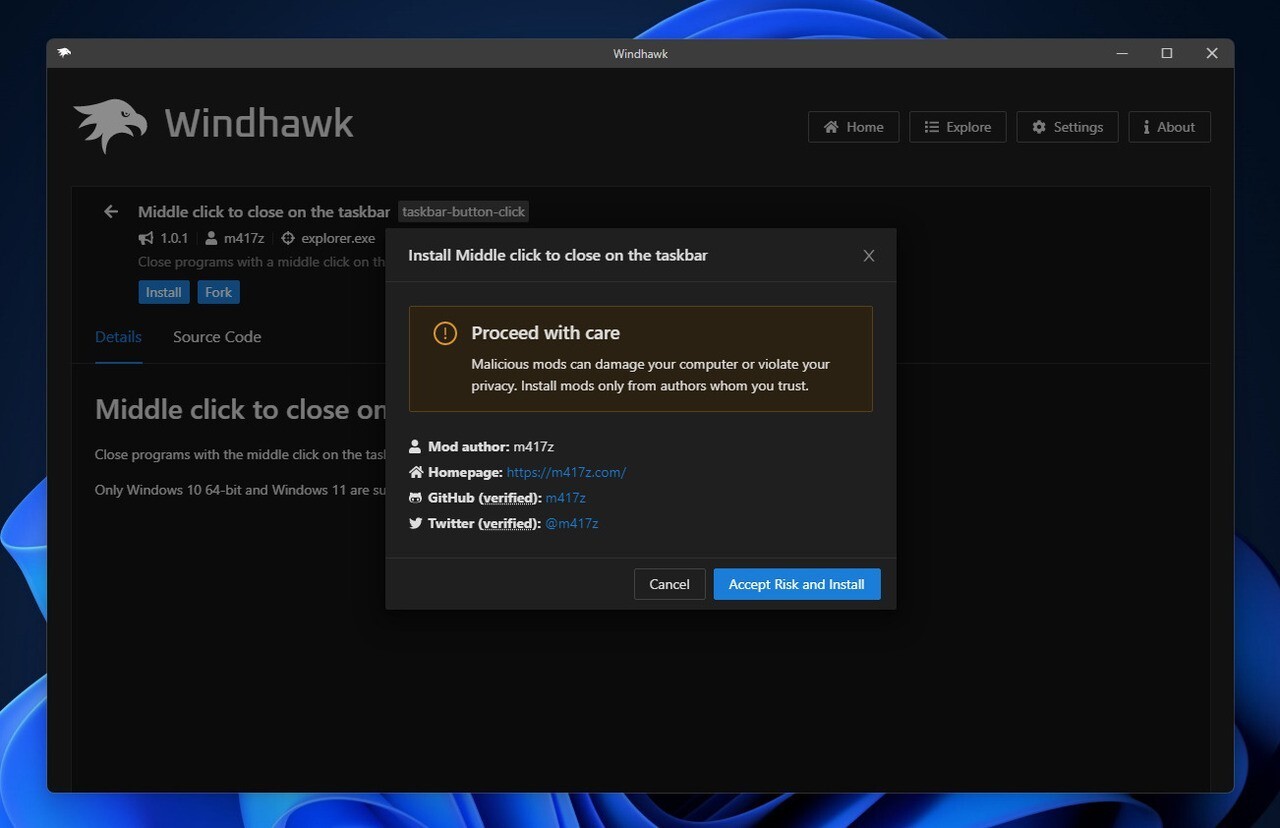The width and height of the screenshot is (1280, 828).
Task: Follow the @m417z Twitter link
Action: pos(572,523)
